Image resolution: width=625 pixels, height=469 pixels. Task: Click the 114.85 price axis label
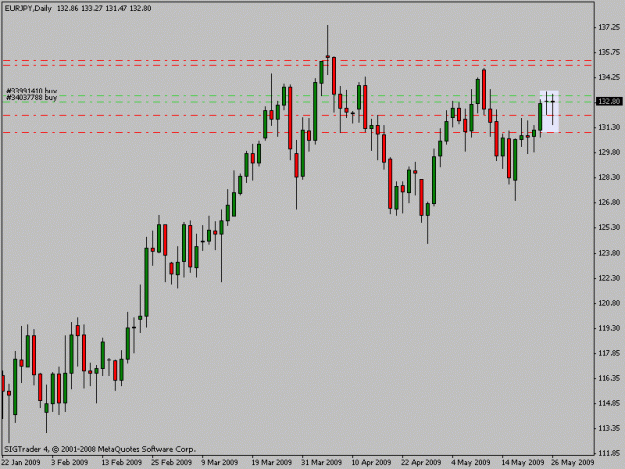[x=609, y=403]
